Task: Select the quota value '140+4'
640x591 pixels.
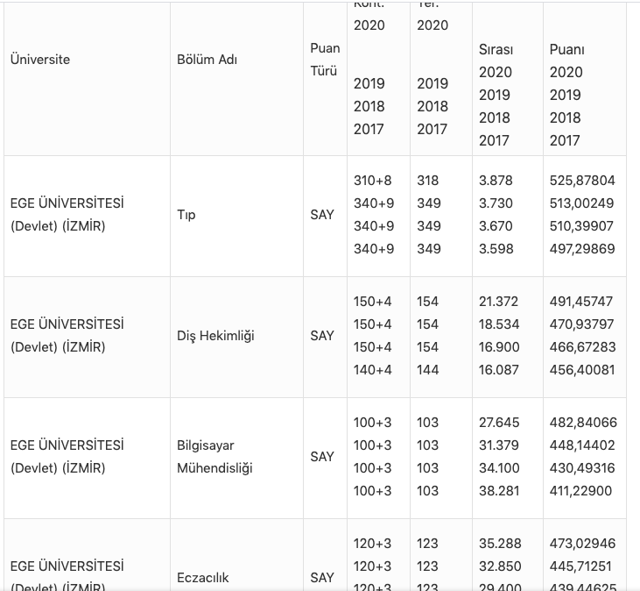Action: coord(373,370)
